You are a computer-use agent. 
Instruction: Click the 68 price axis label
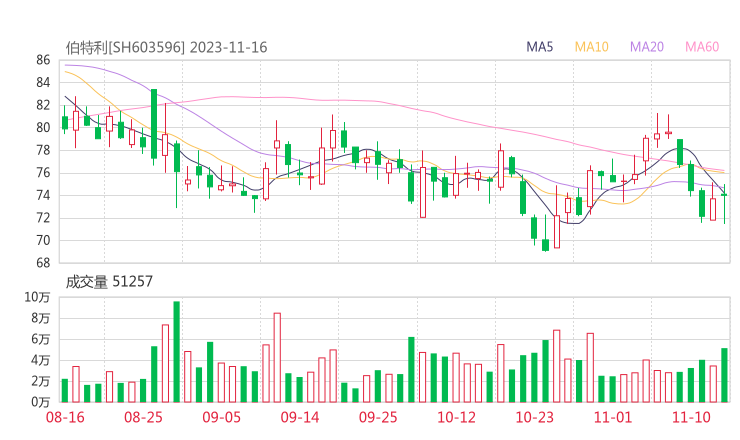(x=43, y=263)
